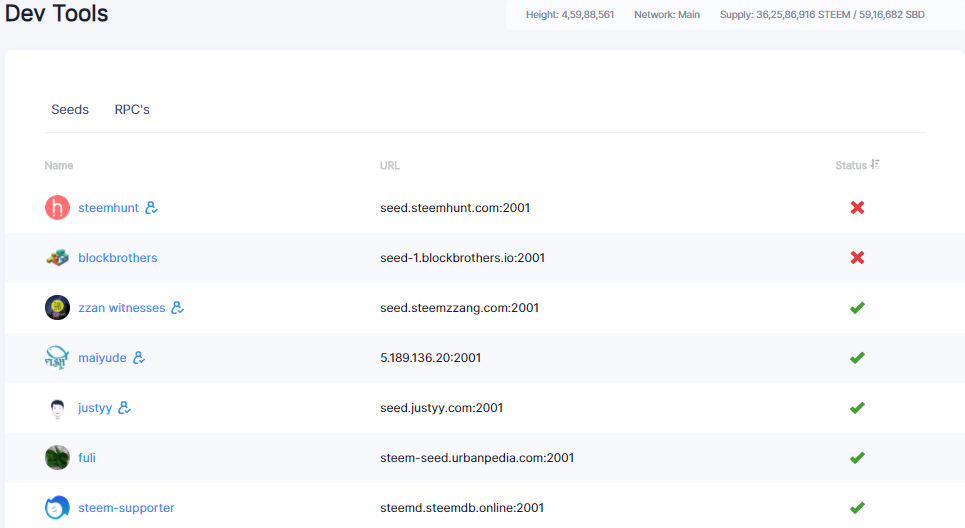Open the maiyude witness link
Screen dimensions: 965x528
point(102,358)
